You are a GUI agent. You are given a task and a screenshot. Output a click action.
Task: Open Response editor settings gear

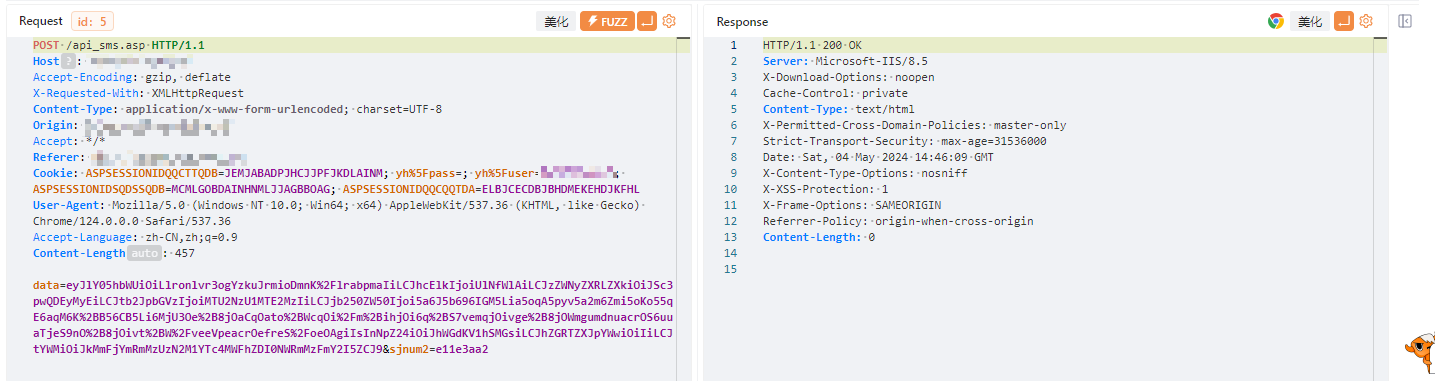(x=1366, y=21)
